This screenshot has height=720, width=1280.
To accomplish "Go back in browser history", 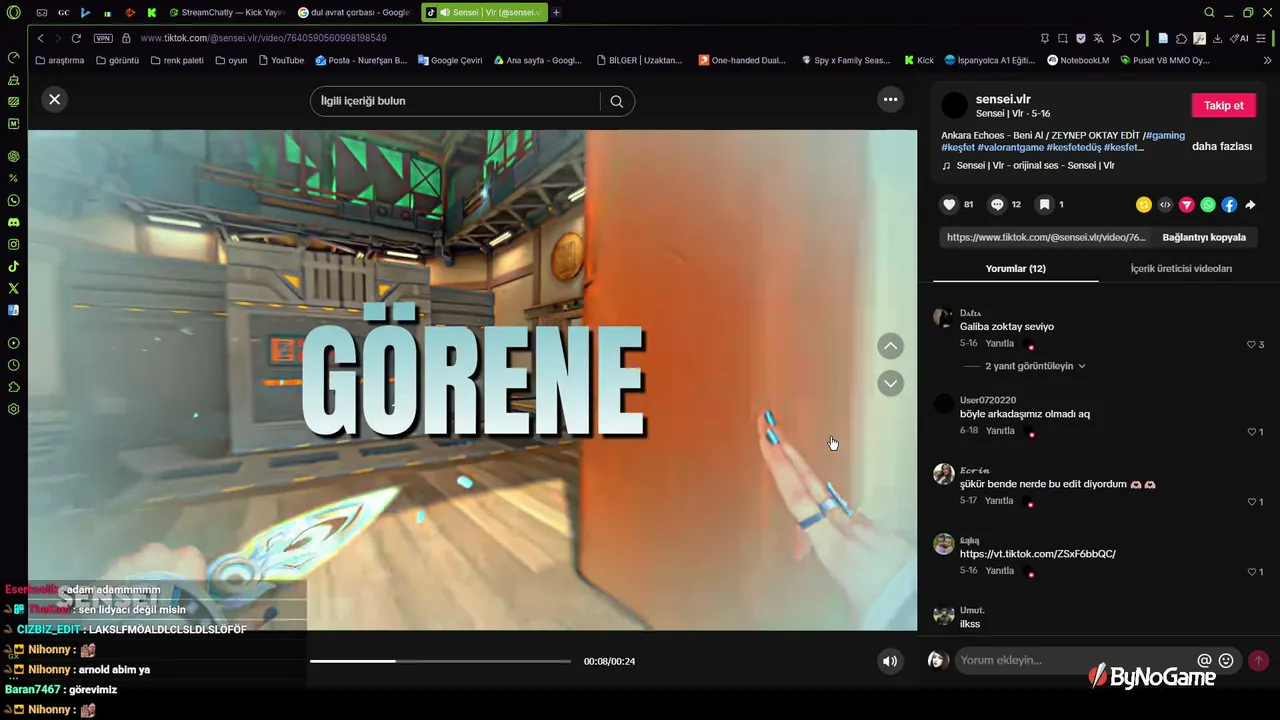I will 40,38.
